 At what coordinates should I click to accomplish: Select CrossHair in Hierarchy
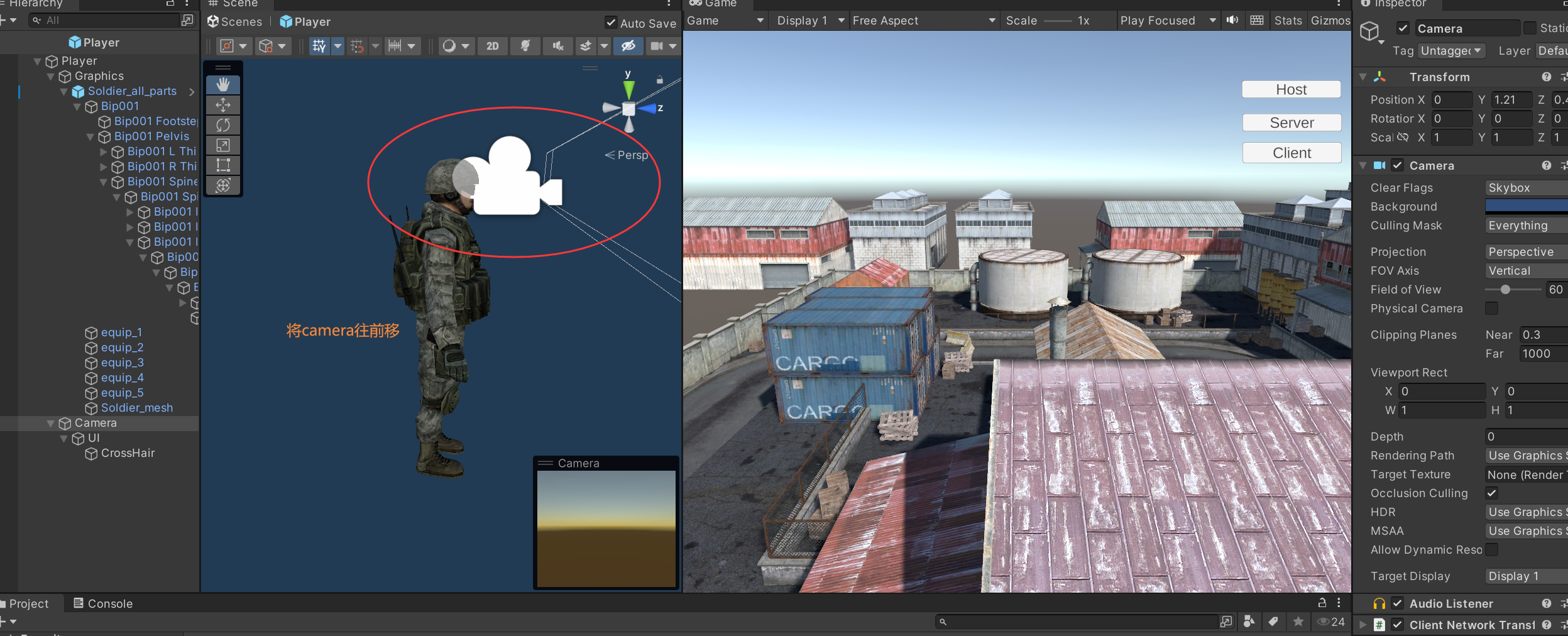pyautogui.click(x=128, y=453)
